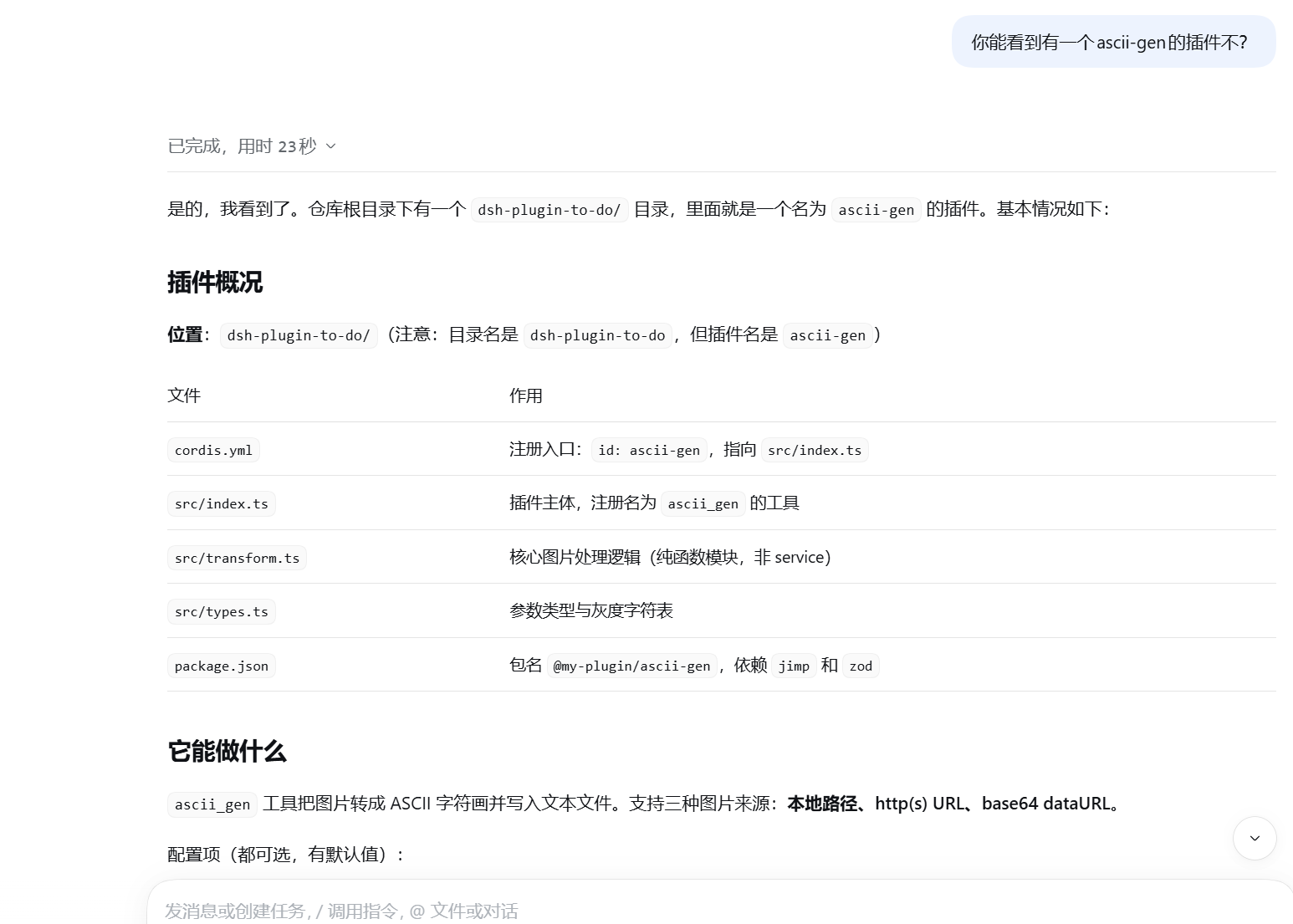1293x924 pixels.
Task: Select the src/transform.ts file cell
Action: [x=237, y=558]
